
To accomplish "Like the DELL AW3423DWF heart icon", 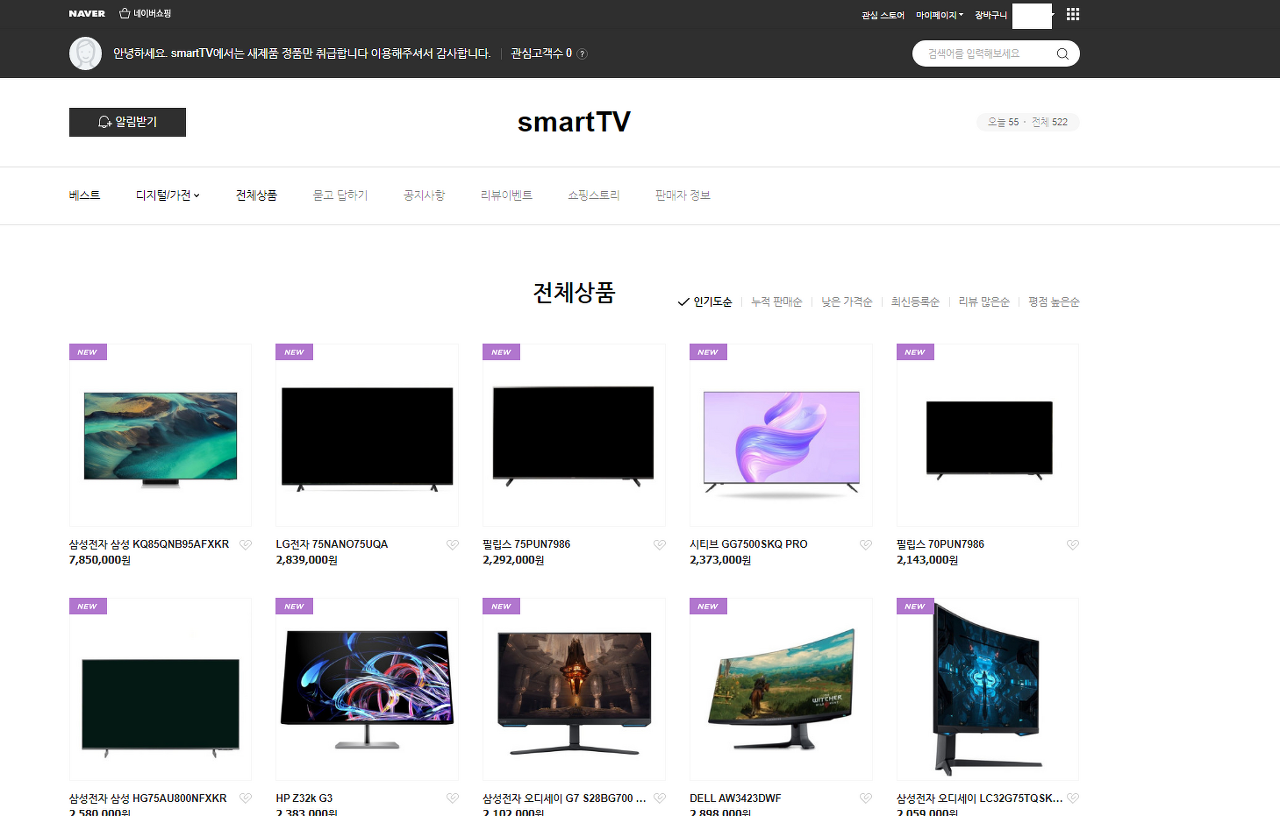I will pos(866,799).
